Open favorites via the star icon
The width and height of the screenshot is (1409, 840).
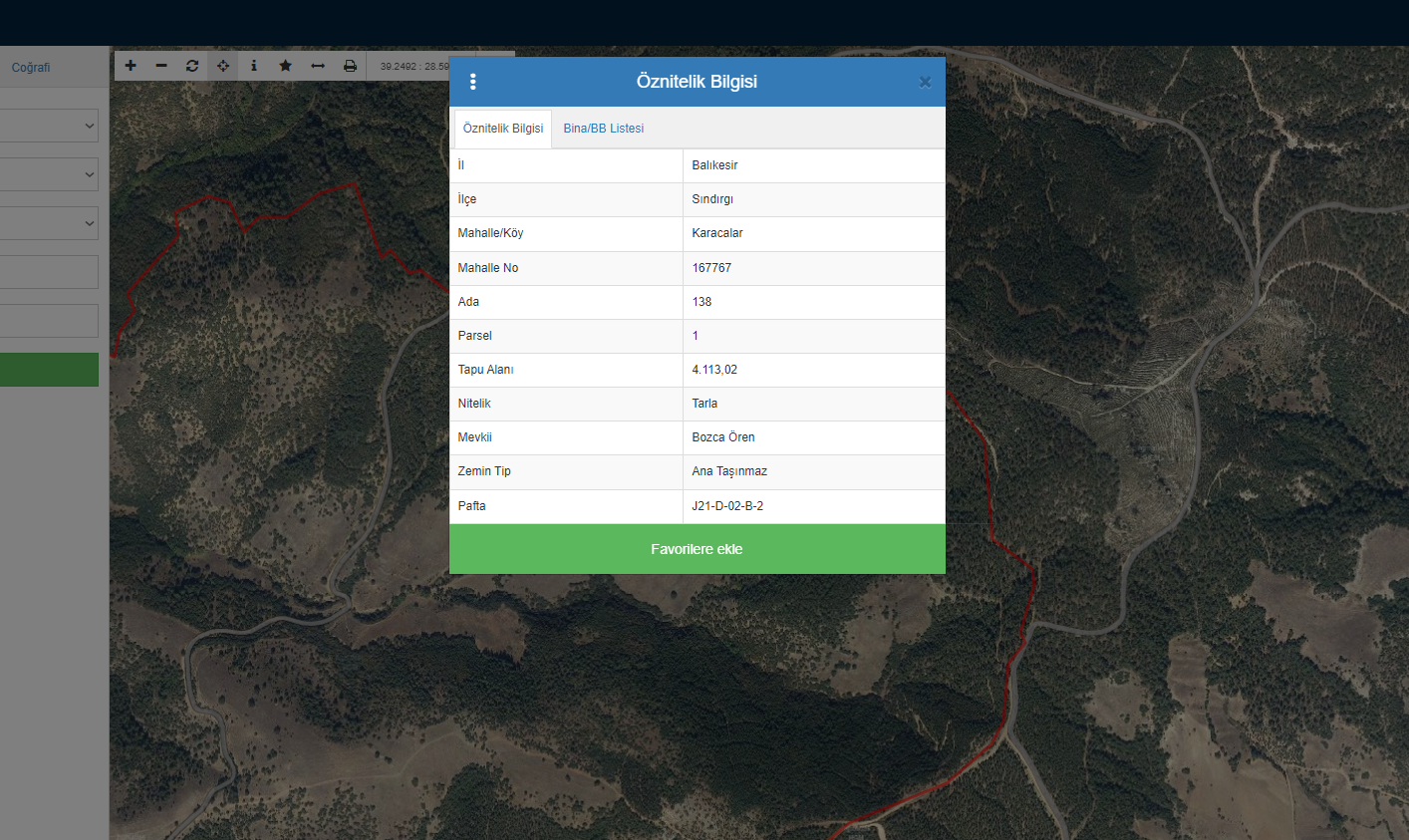tap(285, 66)
